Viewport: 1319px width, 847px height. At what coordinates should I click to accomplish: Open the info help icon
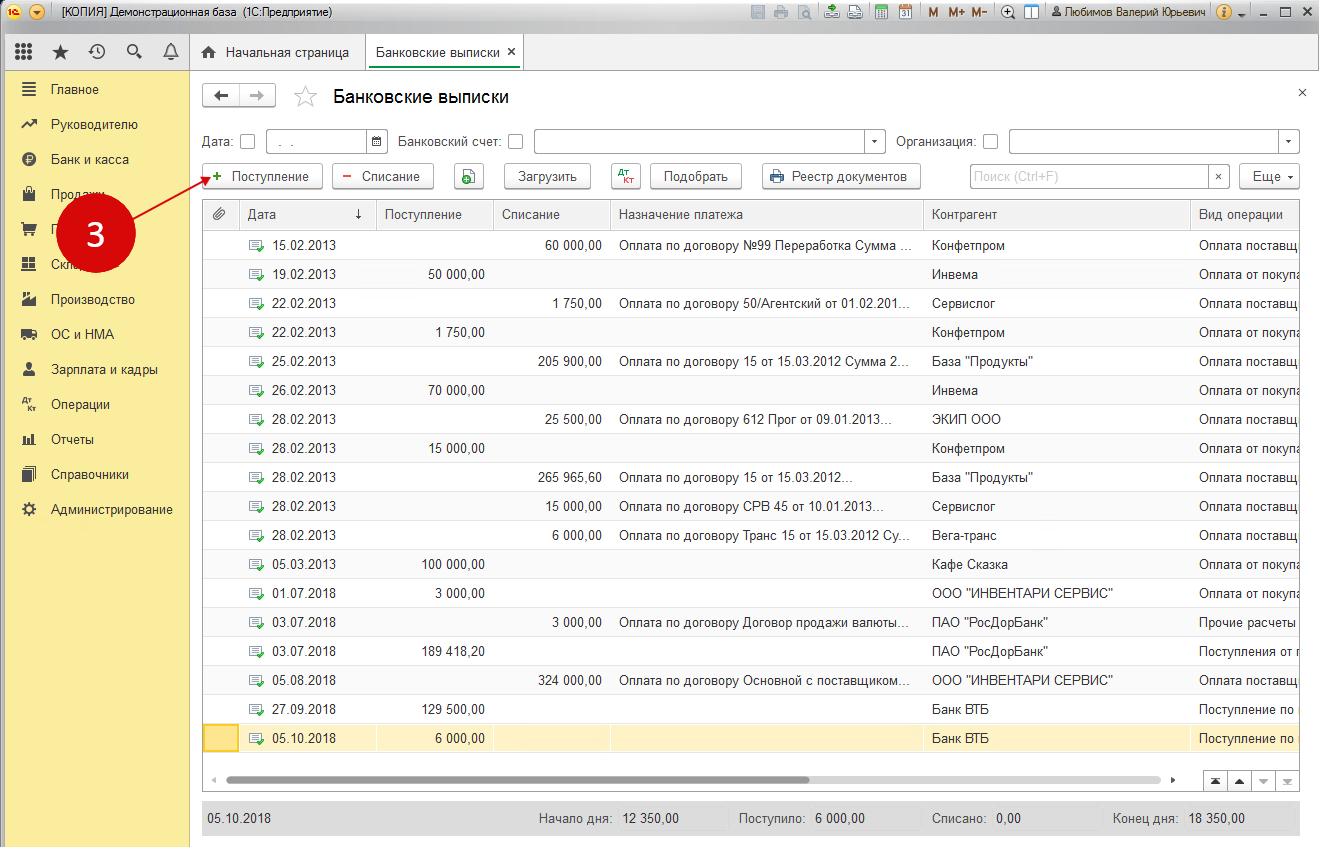[1223, 12]
